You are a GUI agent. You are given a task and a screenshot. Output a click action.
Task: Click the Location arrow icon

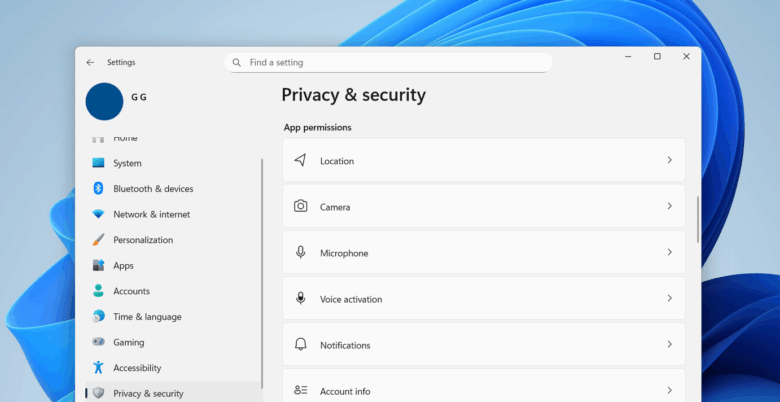click(300, 160)
